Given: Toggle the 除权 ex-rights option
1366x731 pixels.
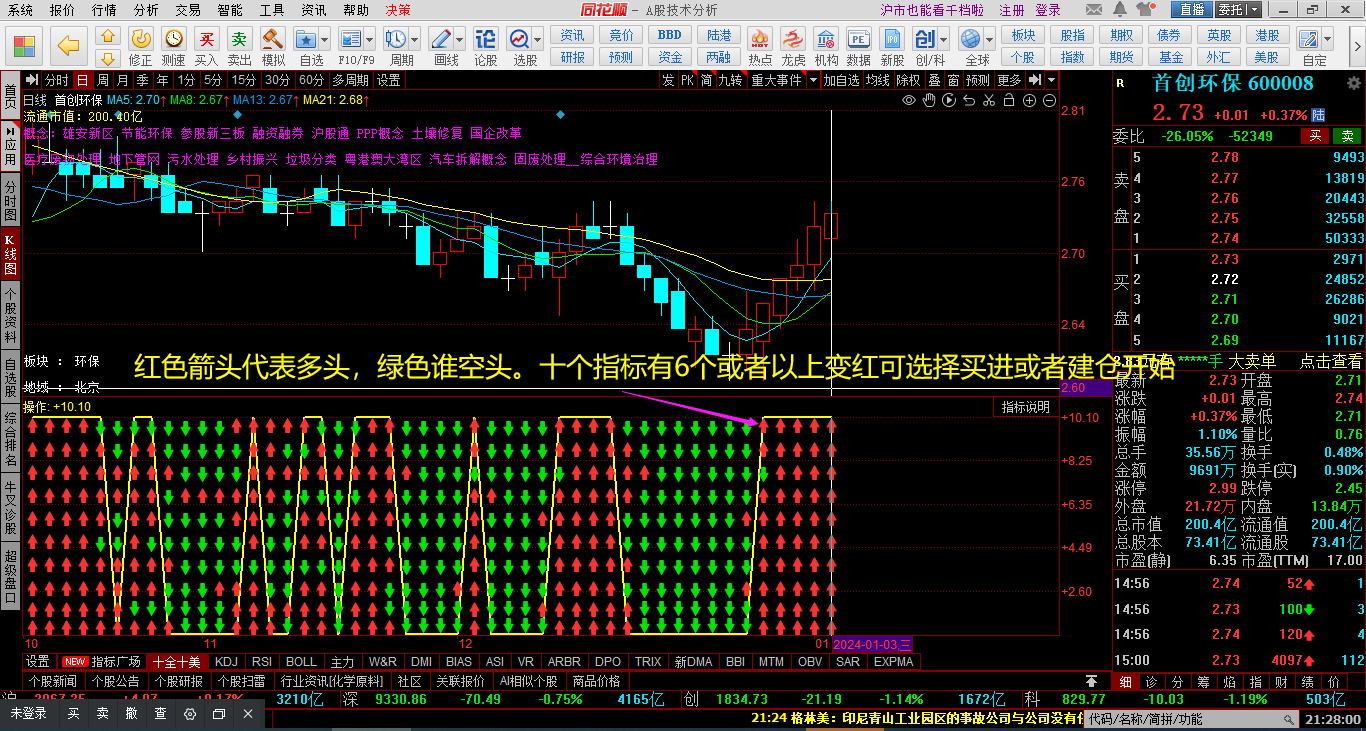Looking at the screenshot, I should [908, 80].
